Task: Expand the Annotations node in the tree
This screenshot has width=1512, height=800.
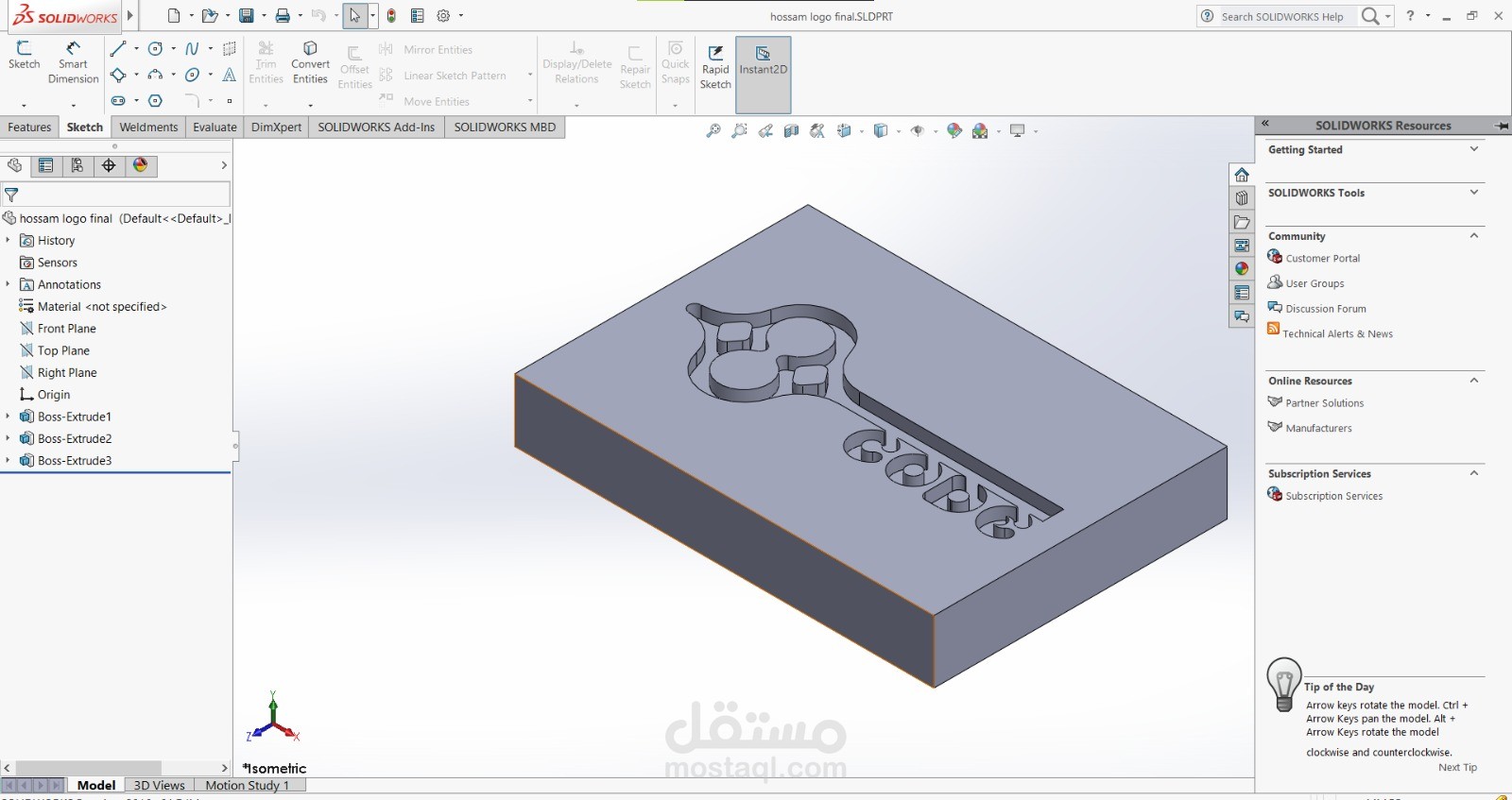Action: click(8, 284)
